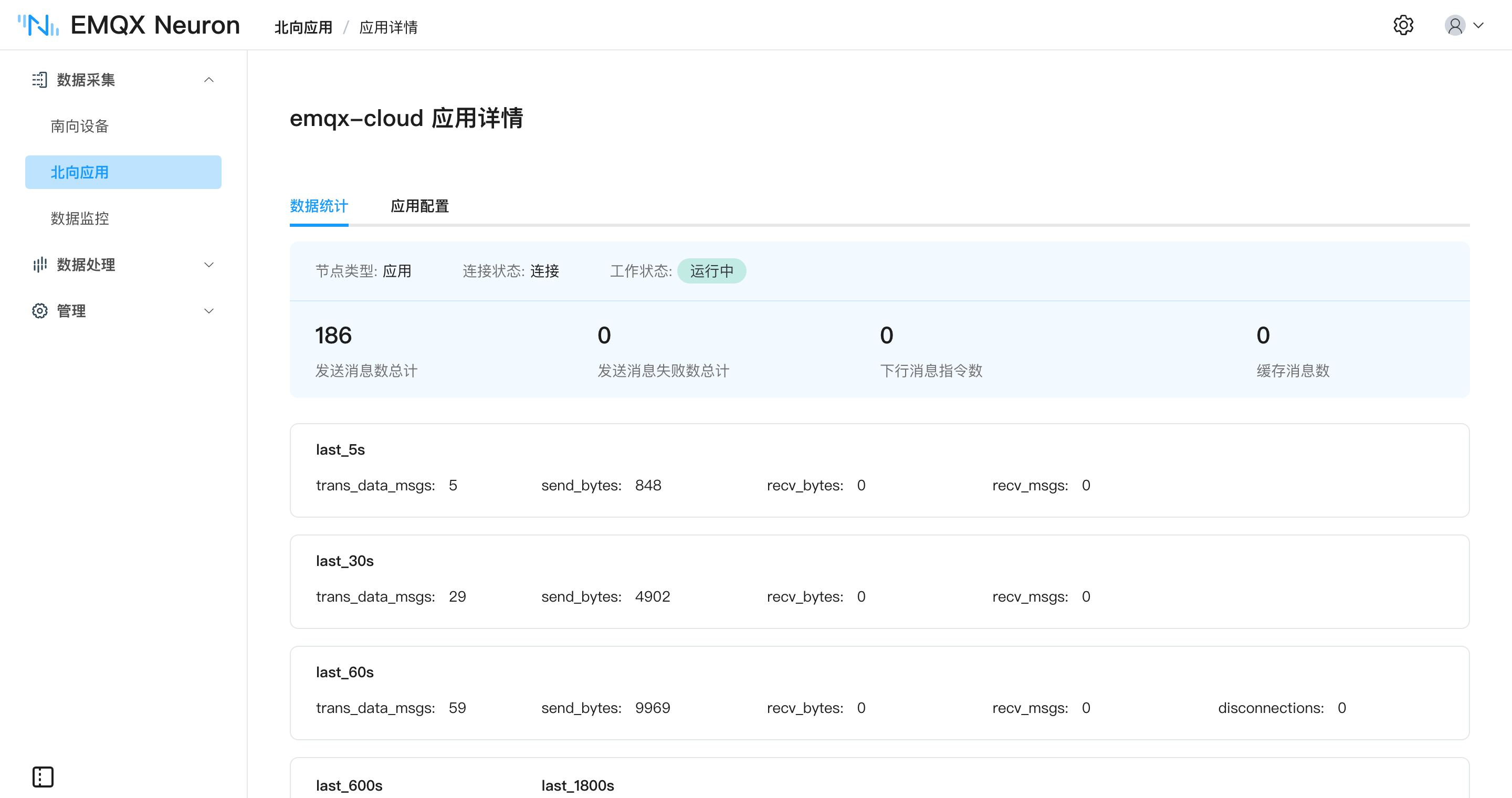Click the last_30s card heading
The image size is (1512, 798).
coord(344,561)
